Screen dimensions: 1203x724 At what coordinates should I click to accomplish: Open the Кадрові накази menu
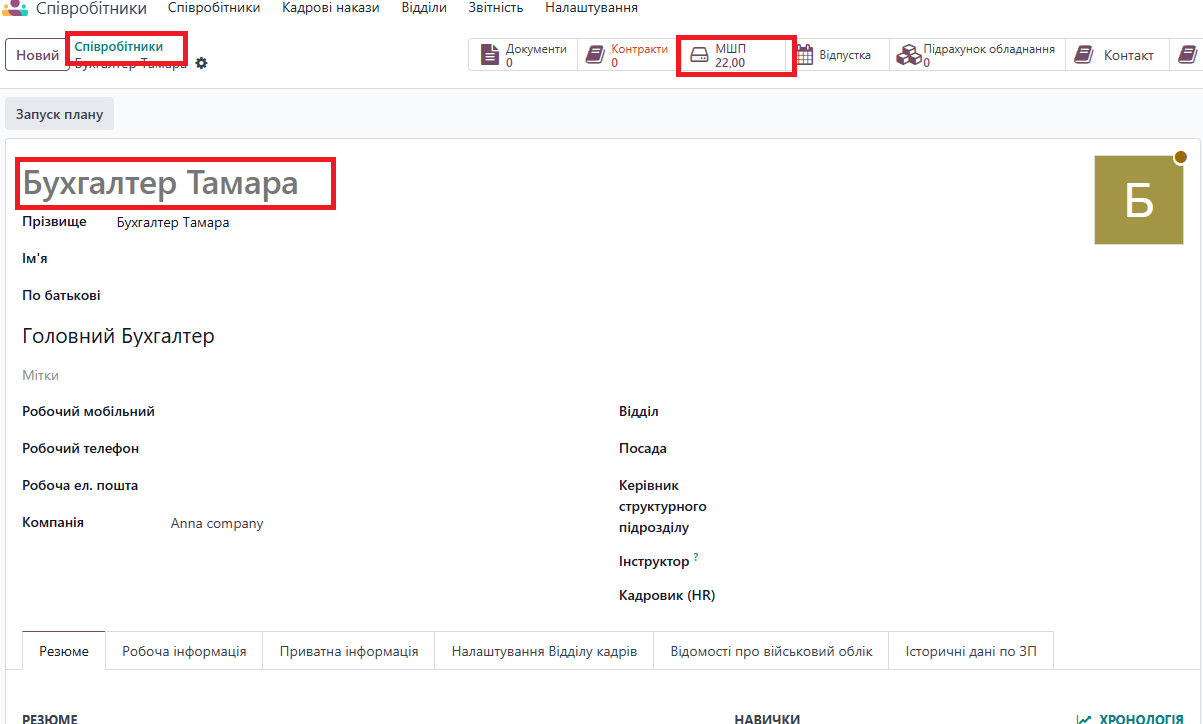pos(330,8)
